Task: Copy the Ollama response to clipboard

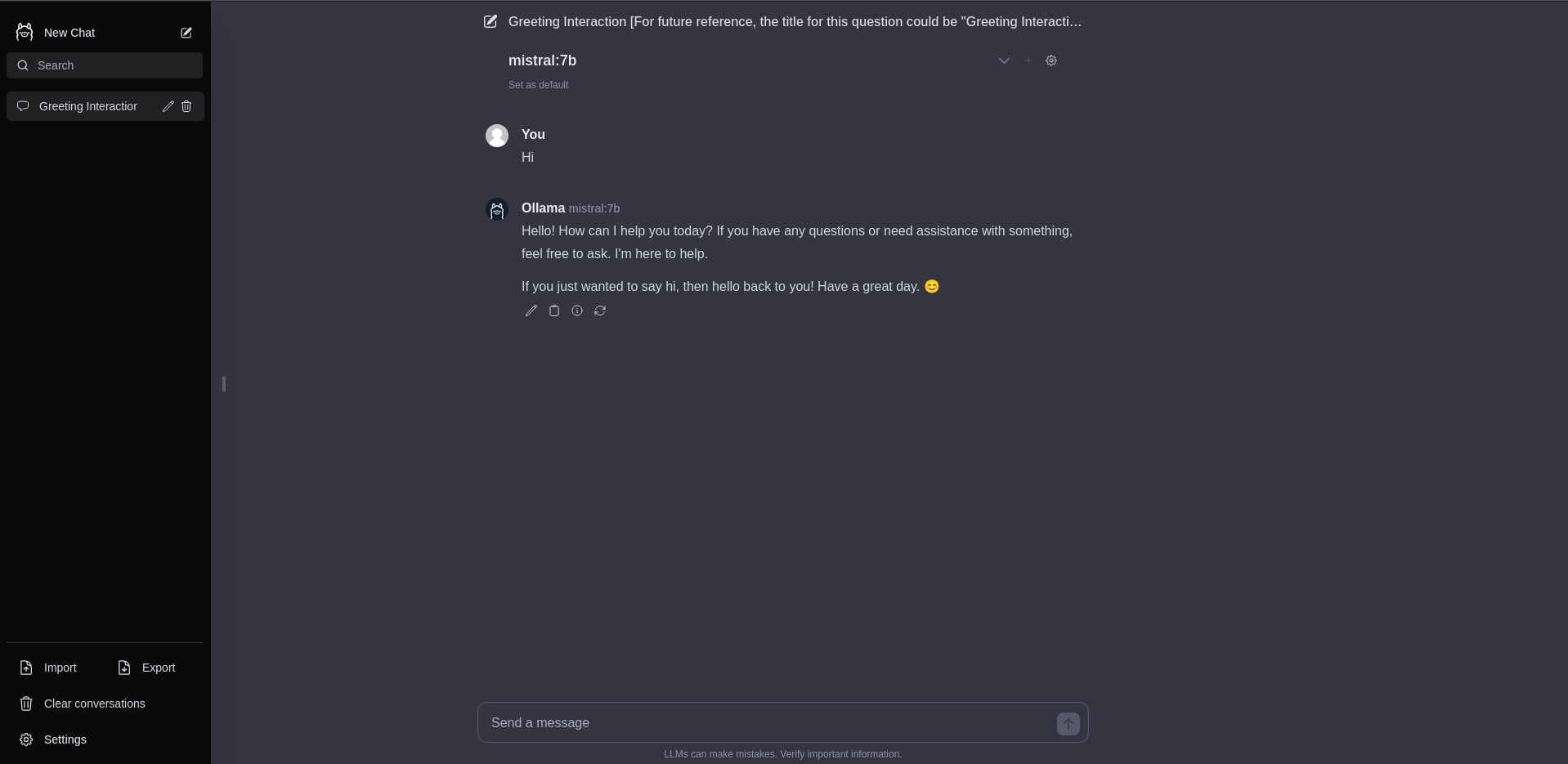Action: pos(554,311)
